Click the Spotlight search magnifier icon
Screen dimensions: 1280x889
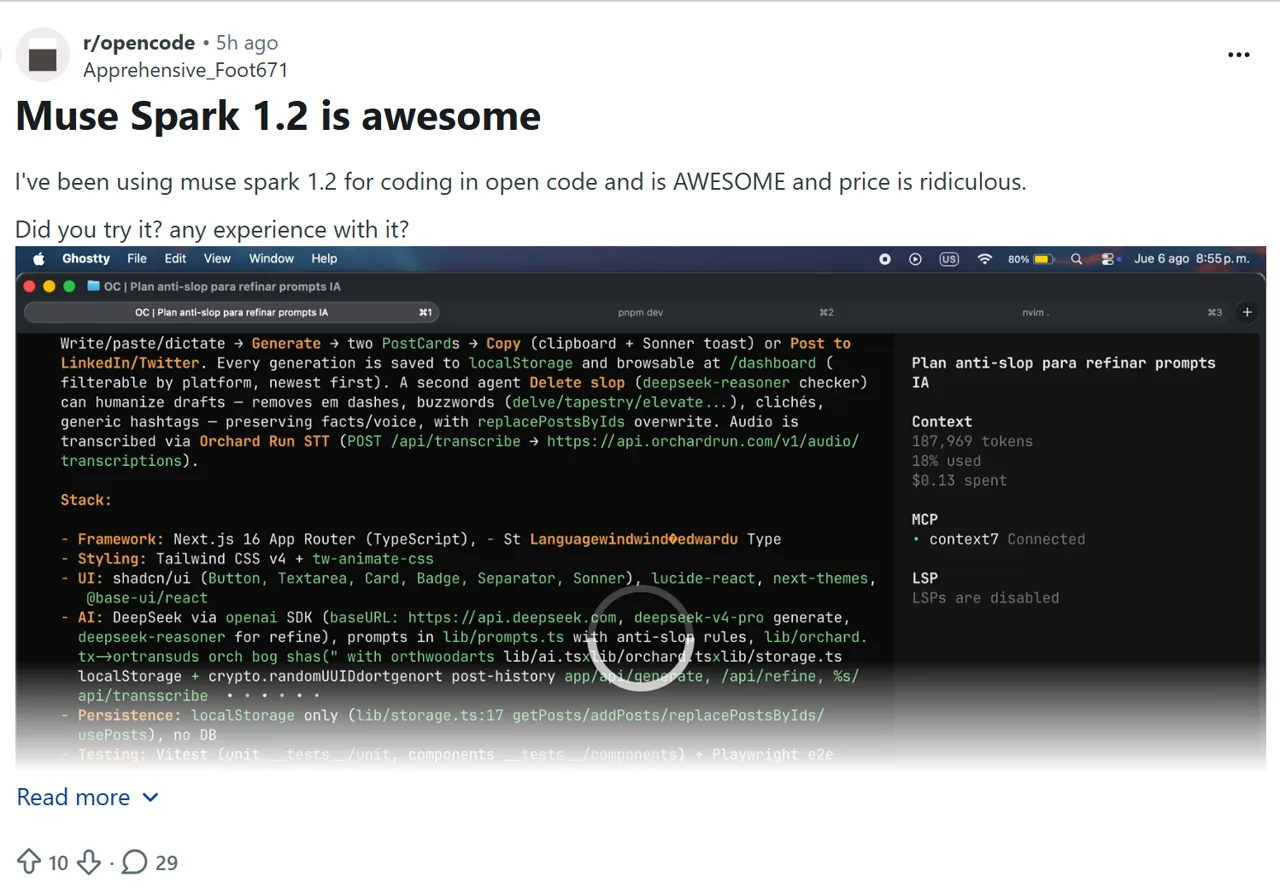1076,258
